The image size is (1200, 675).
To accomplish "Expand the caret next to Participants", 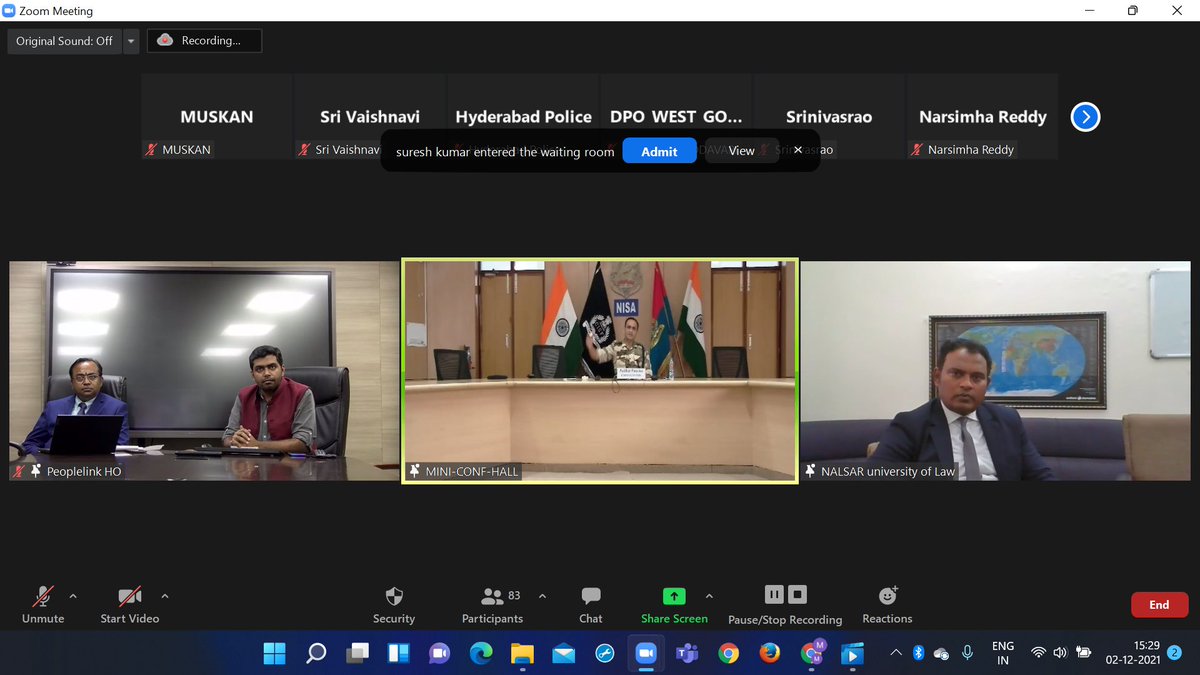I will pyautogui.click(x=542, y=596).
